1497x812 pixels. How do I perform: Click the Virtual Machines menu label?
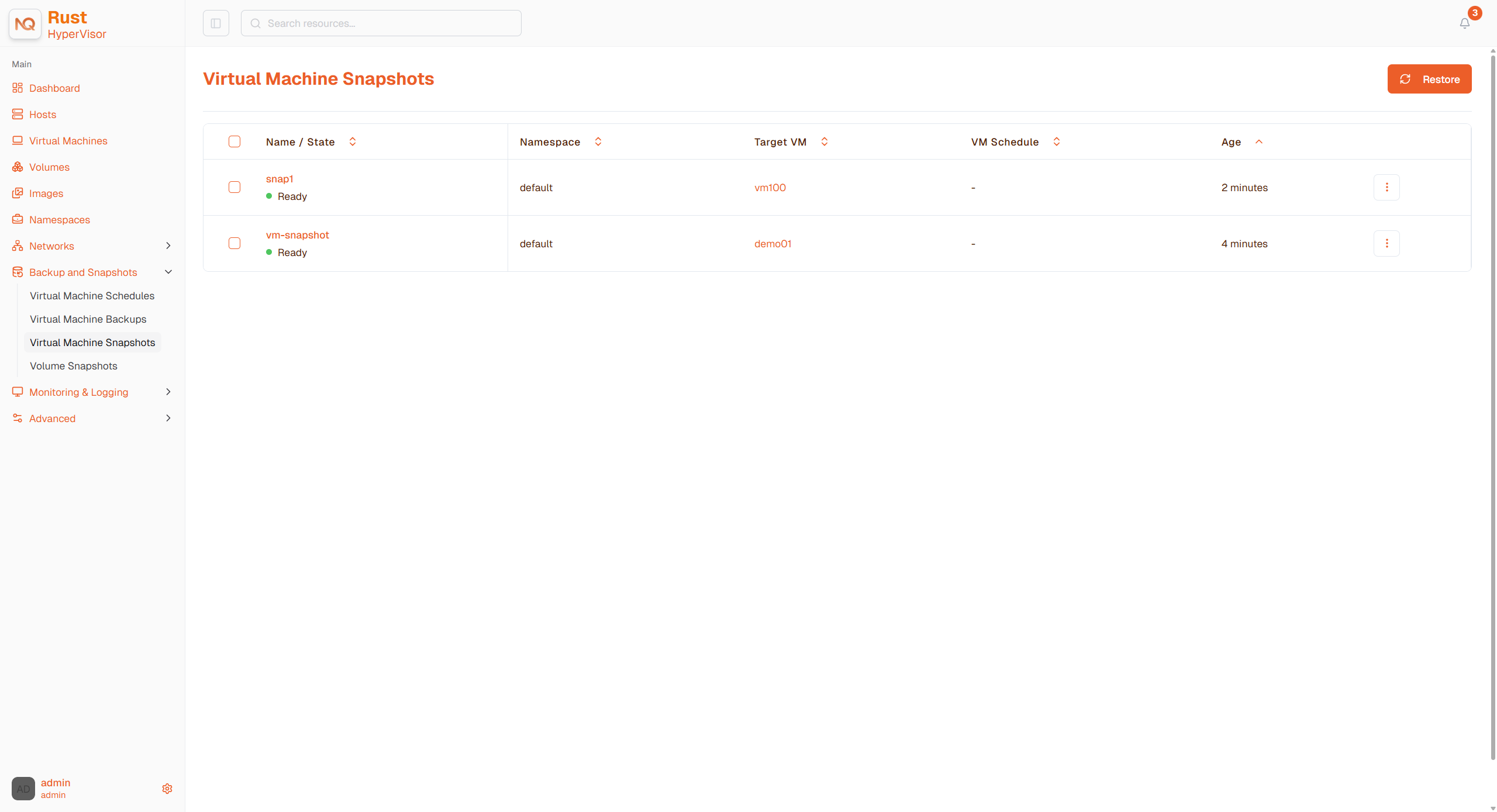68,141
